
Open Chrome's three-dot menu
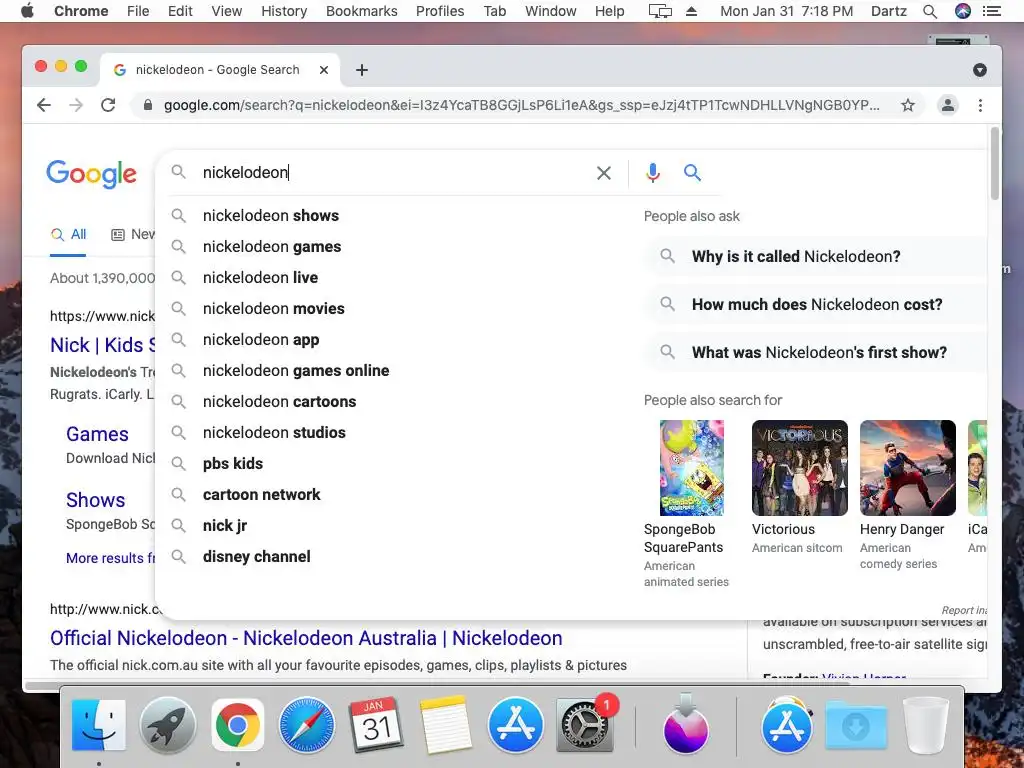[980, 105]
